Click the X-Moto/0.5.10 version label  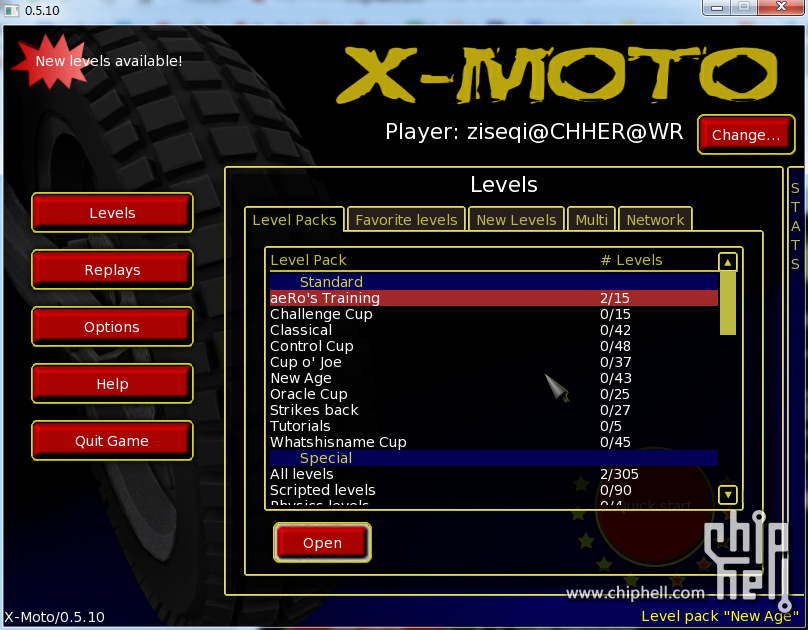point(55,617)
